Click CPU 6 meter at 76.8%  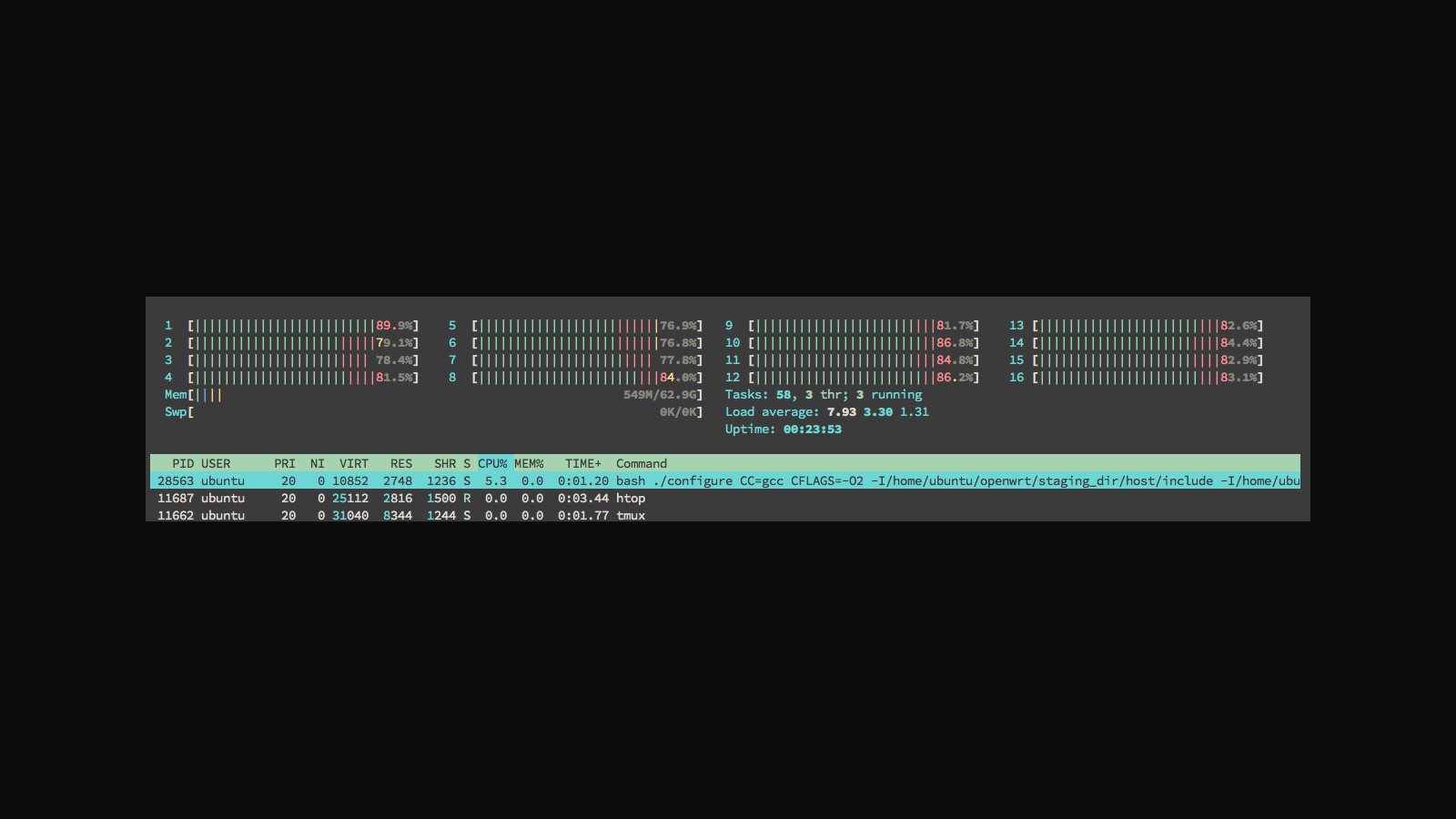pos(576,342)
